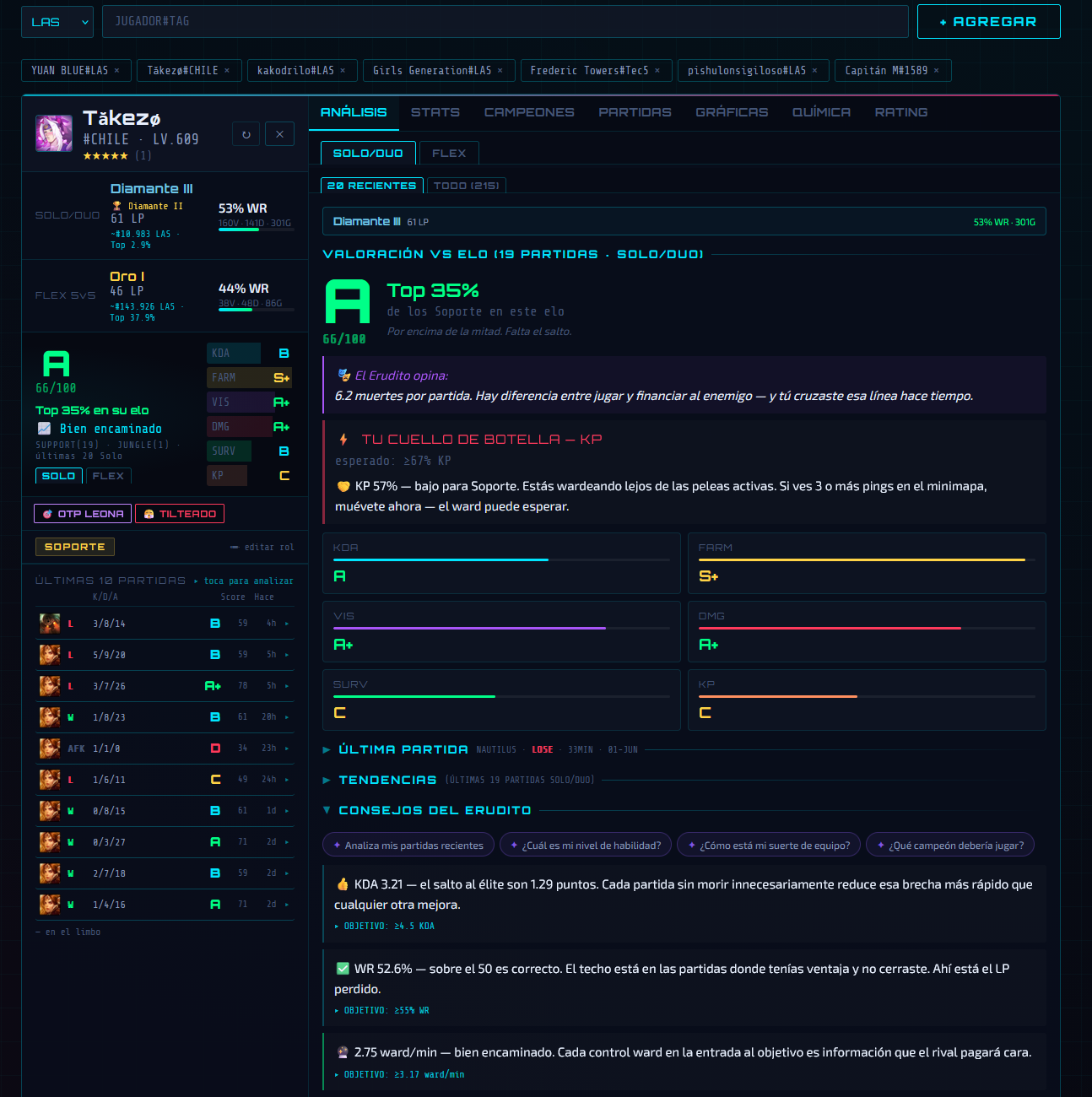Click the Bien encaminado trend icon
The height and width of the screenshot is (1097, 1092).
pyautogui.click(x=44, y=429)
